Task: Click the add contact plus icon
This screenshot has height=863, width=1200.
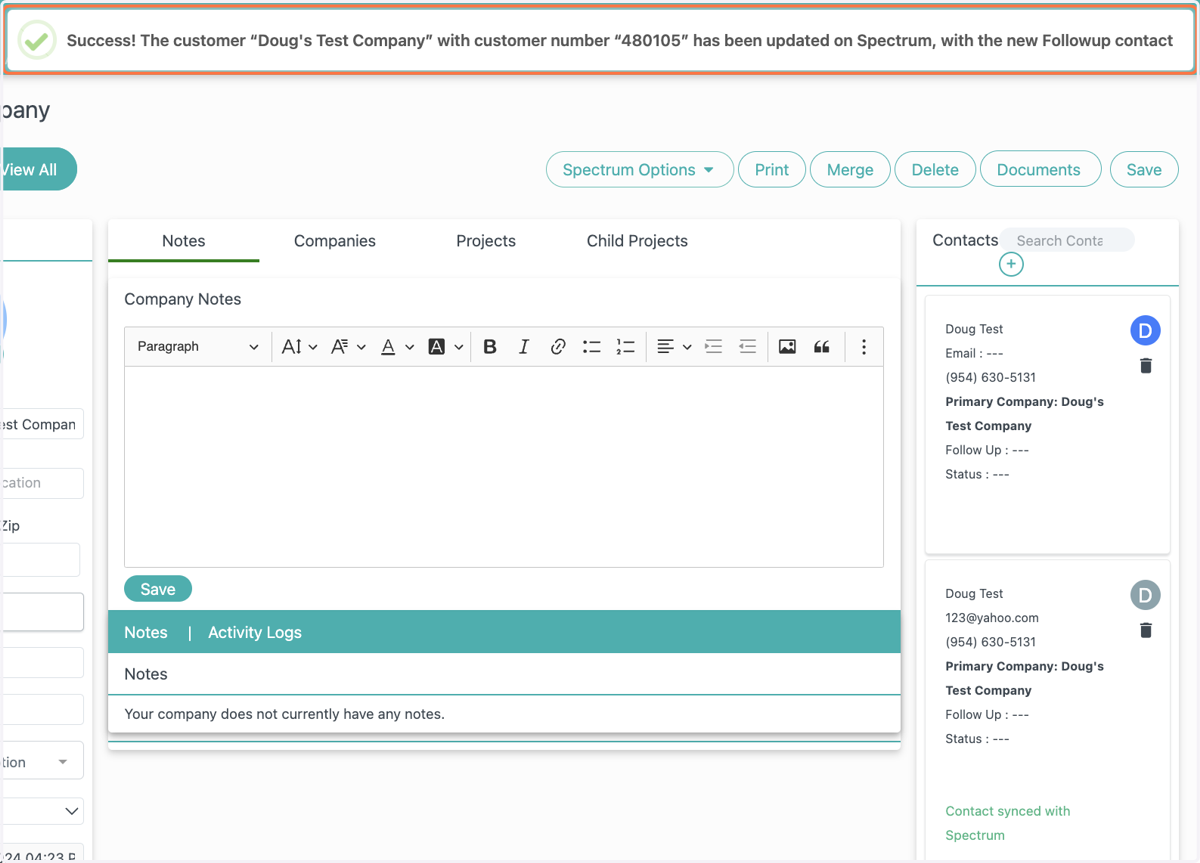Action: click(1011, 264)
